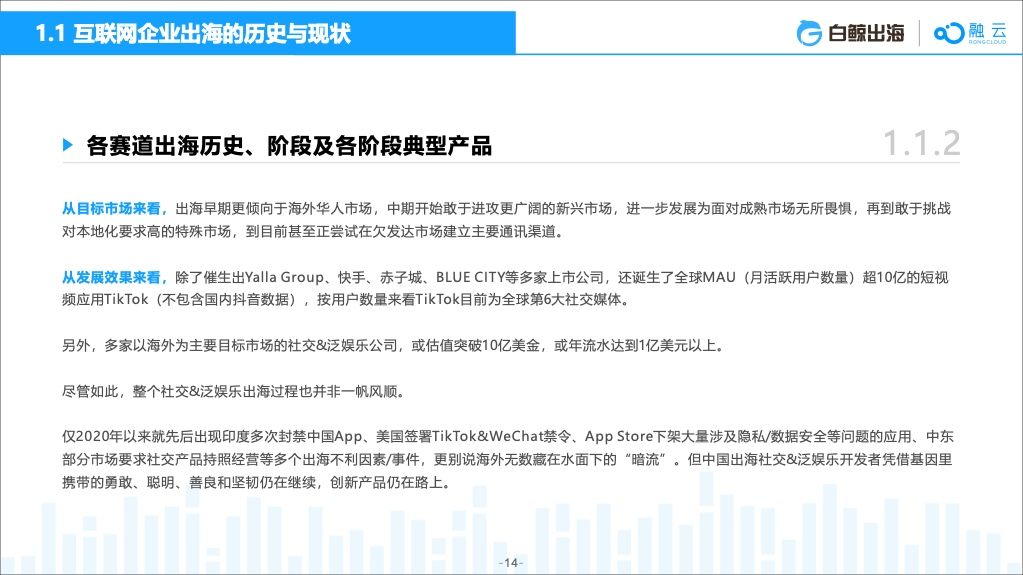Click the line starting 另外，多家以海外
The width and height of the screenshot is (1023, 575).
pos(393,346)
